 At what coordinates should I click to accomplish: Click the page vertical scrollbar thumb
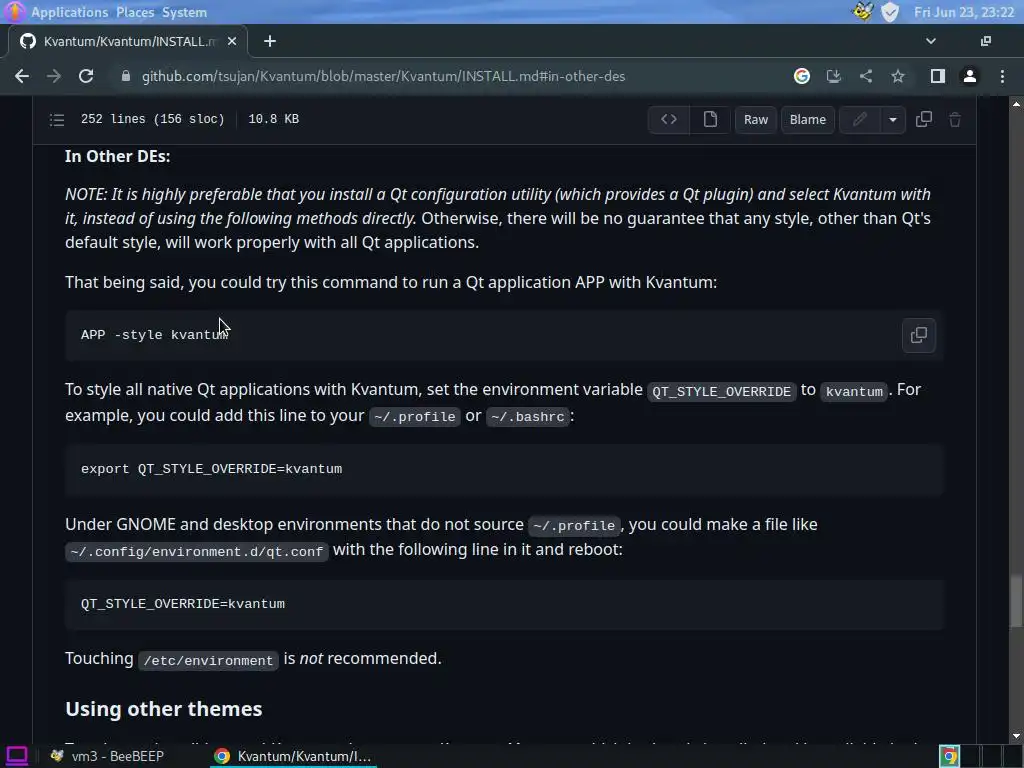tap(1016, 601)
